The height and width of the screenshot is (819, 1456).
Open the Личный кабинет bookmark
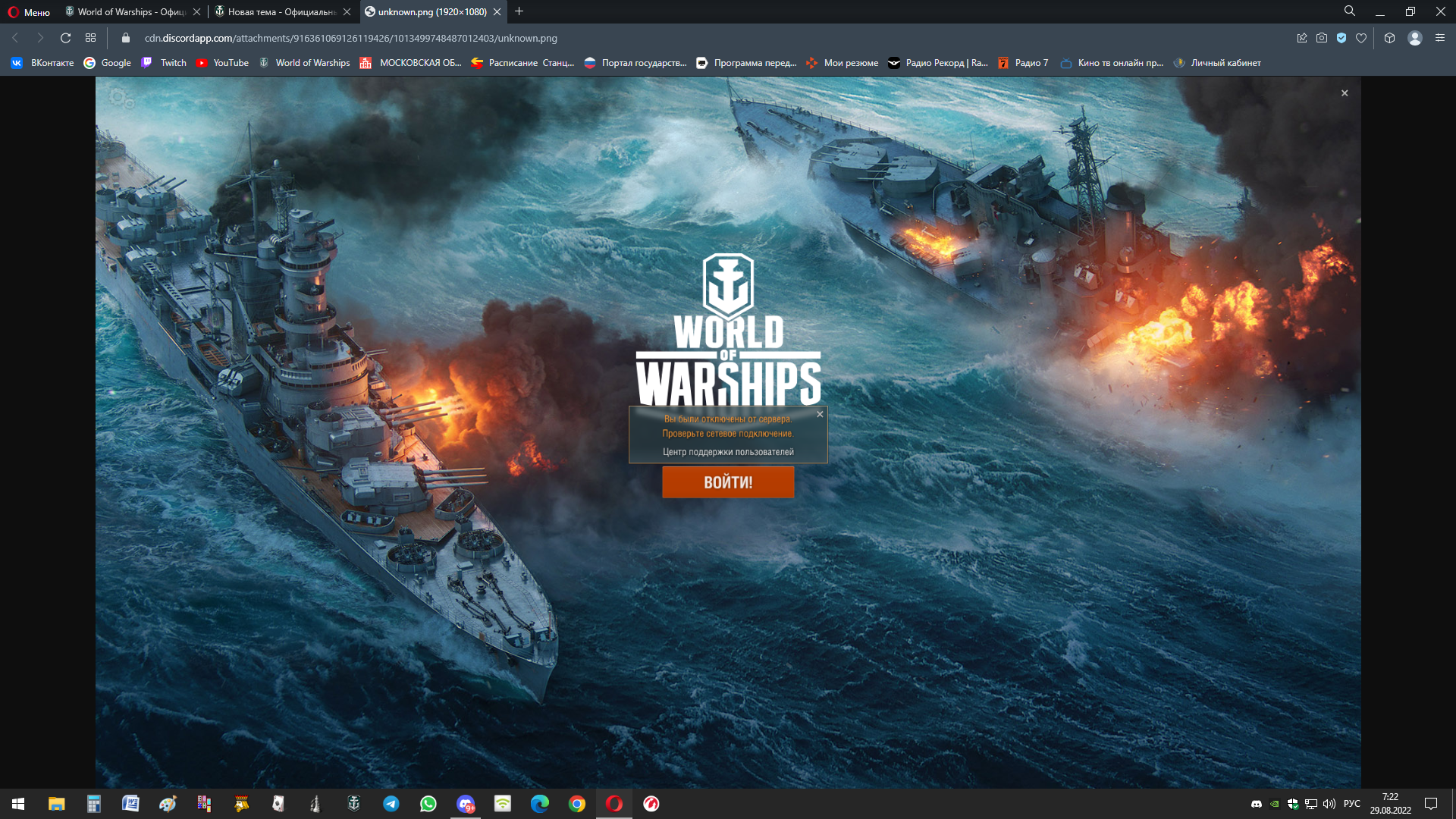point(1217,63)
